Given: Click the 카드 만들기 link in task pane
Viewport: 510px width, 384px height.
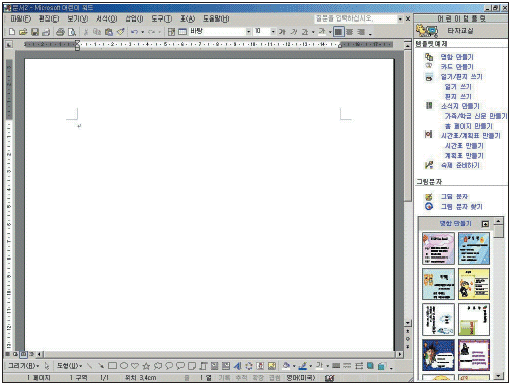Looking at the screenshot, I should point(457,67).
